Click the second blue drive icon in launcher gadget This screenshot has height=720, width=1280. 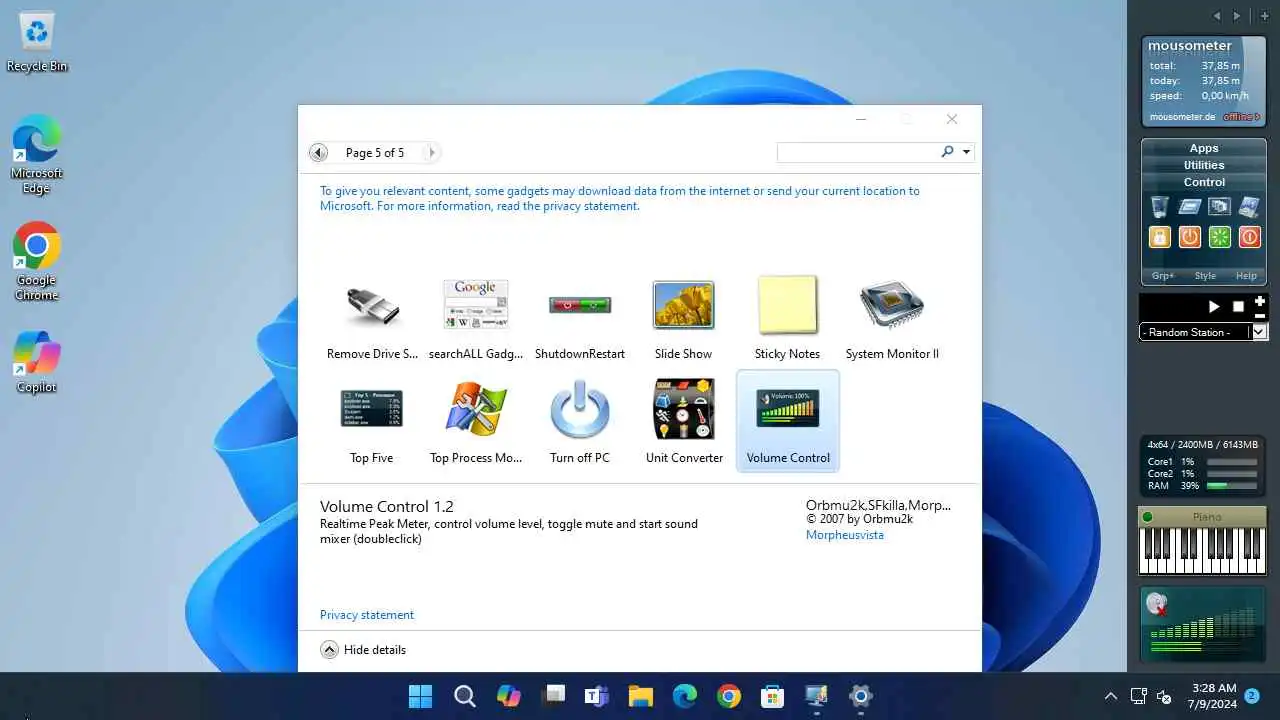tap(1189, 207)
